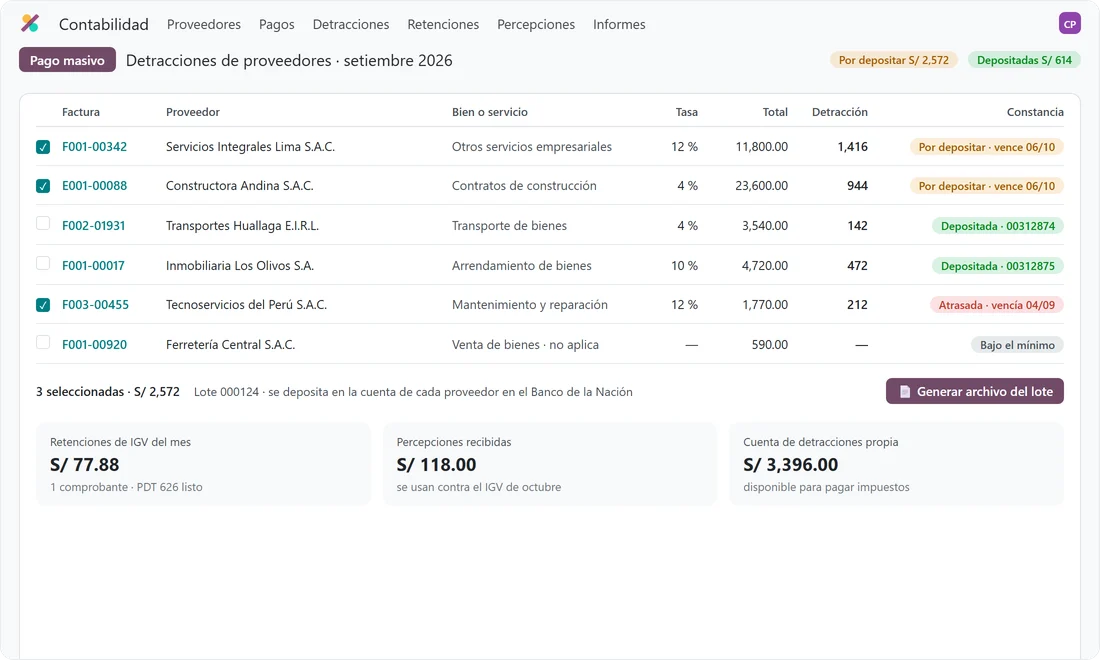Screen dimensions: 1100x660
Task: Click the 3 seleccionadas · S/ 2,572 summary
Action: (108, 392)
